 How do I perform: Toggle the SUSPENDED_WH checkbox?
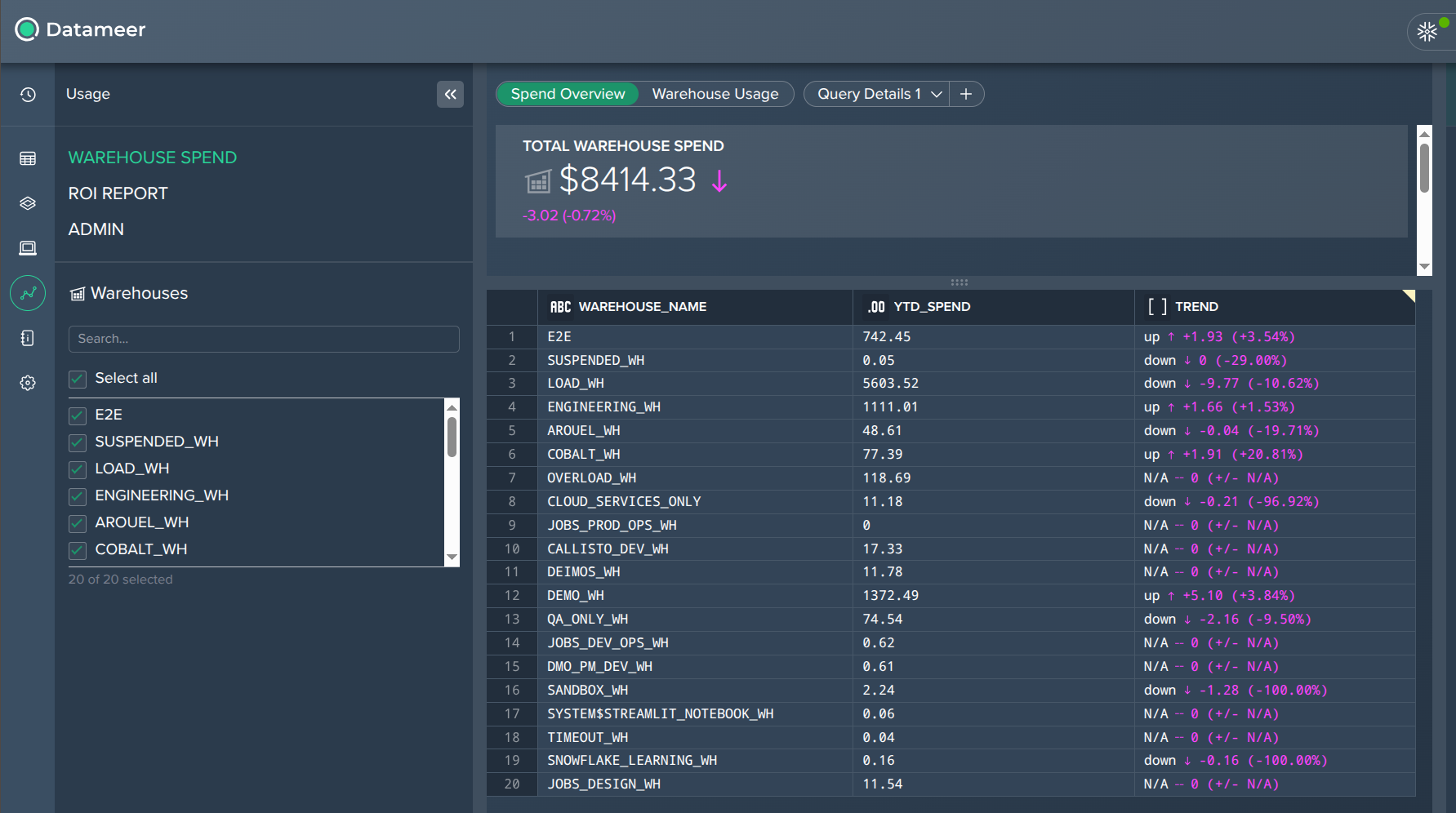tap(77, 442)
